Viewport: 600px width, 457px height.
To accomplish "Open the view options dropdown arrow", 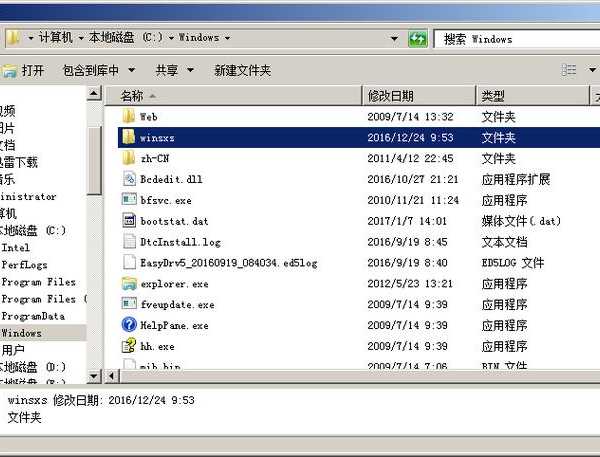I will coord(592,70).
